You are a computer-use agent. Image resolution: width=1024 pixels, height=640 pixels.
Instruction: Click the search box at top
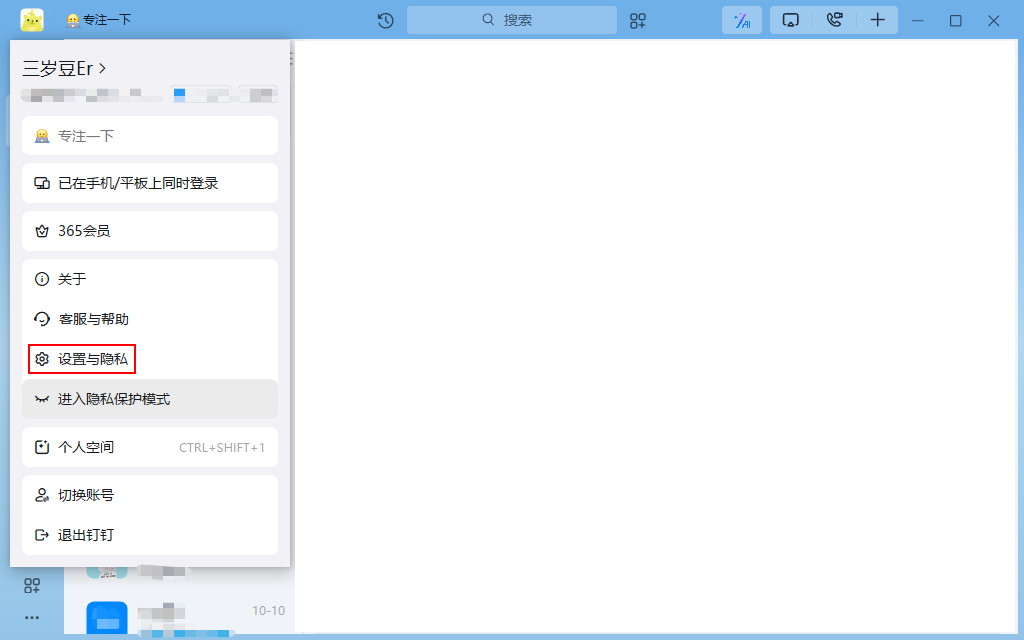coord(511,20)
